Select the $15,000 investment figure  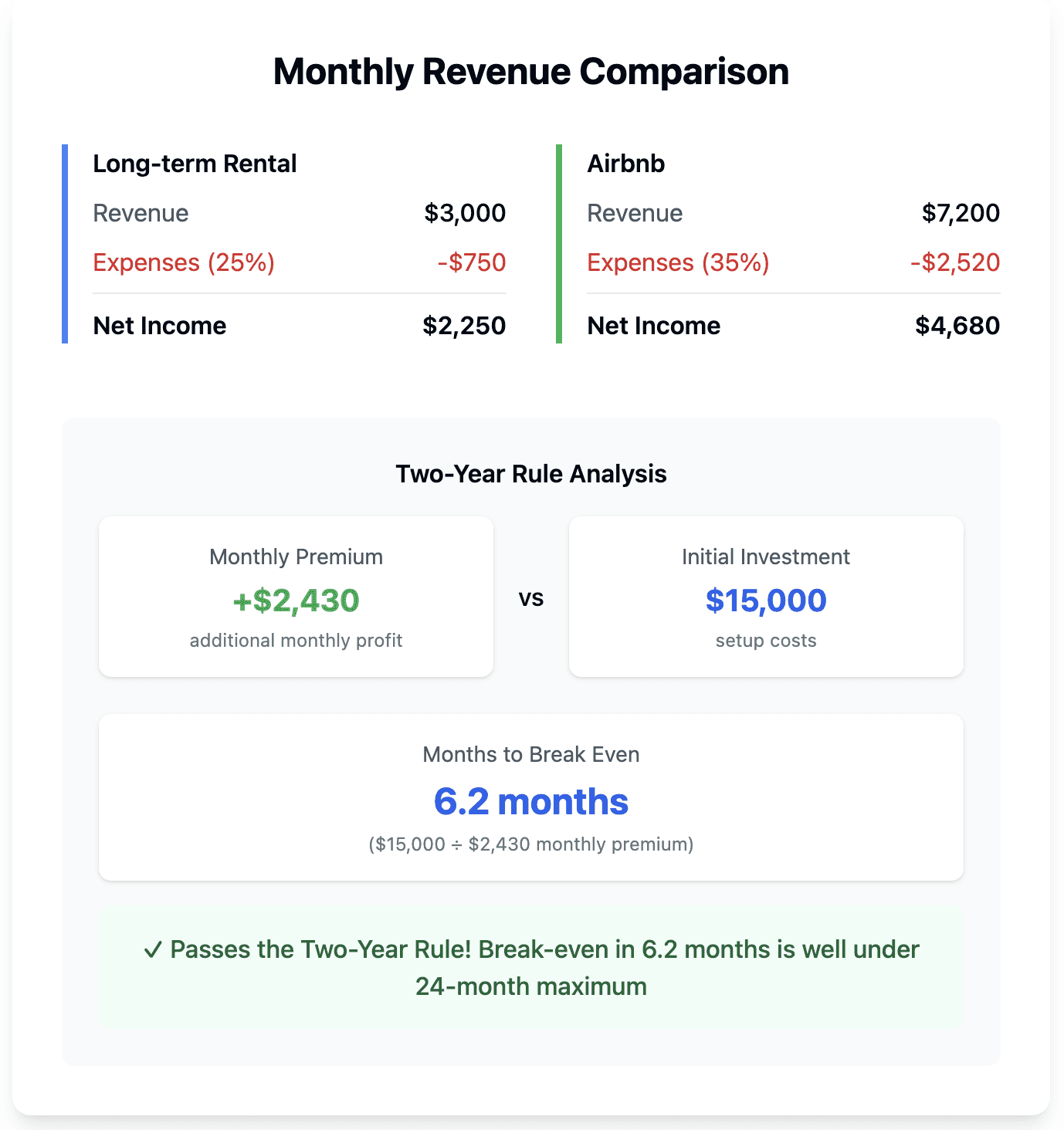click(766, 601)
